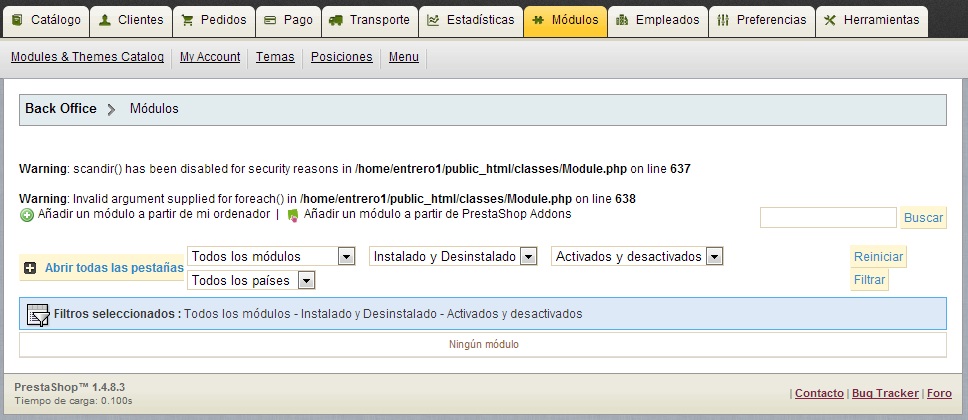The height and width of the screenshot is (420, 968).
Task: Go to the Transporte tab
Action: 370,21
